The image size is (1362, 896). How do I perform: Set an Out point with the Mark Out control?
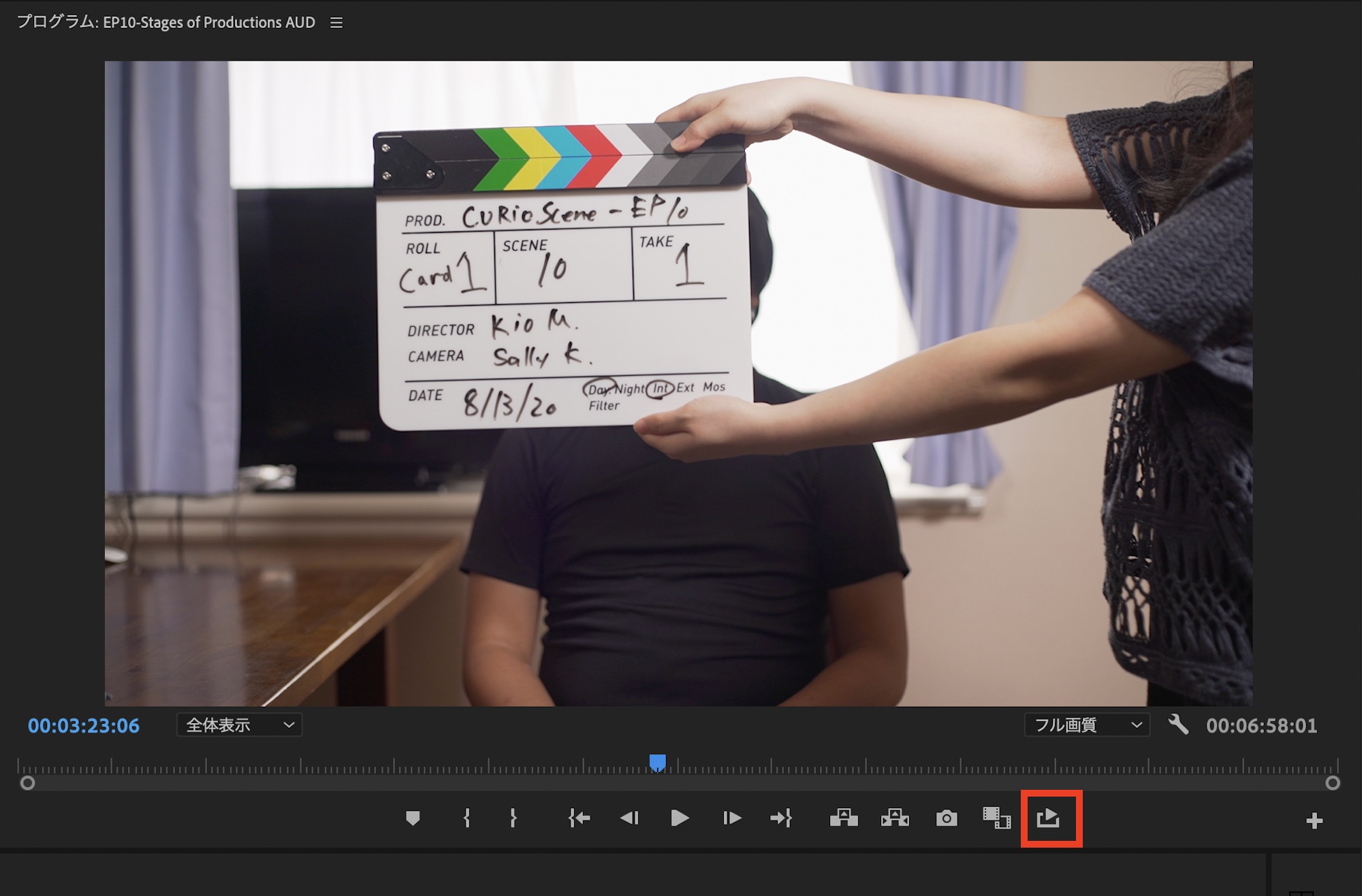(x=512, y=818)
